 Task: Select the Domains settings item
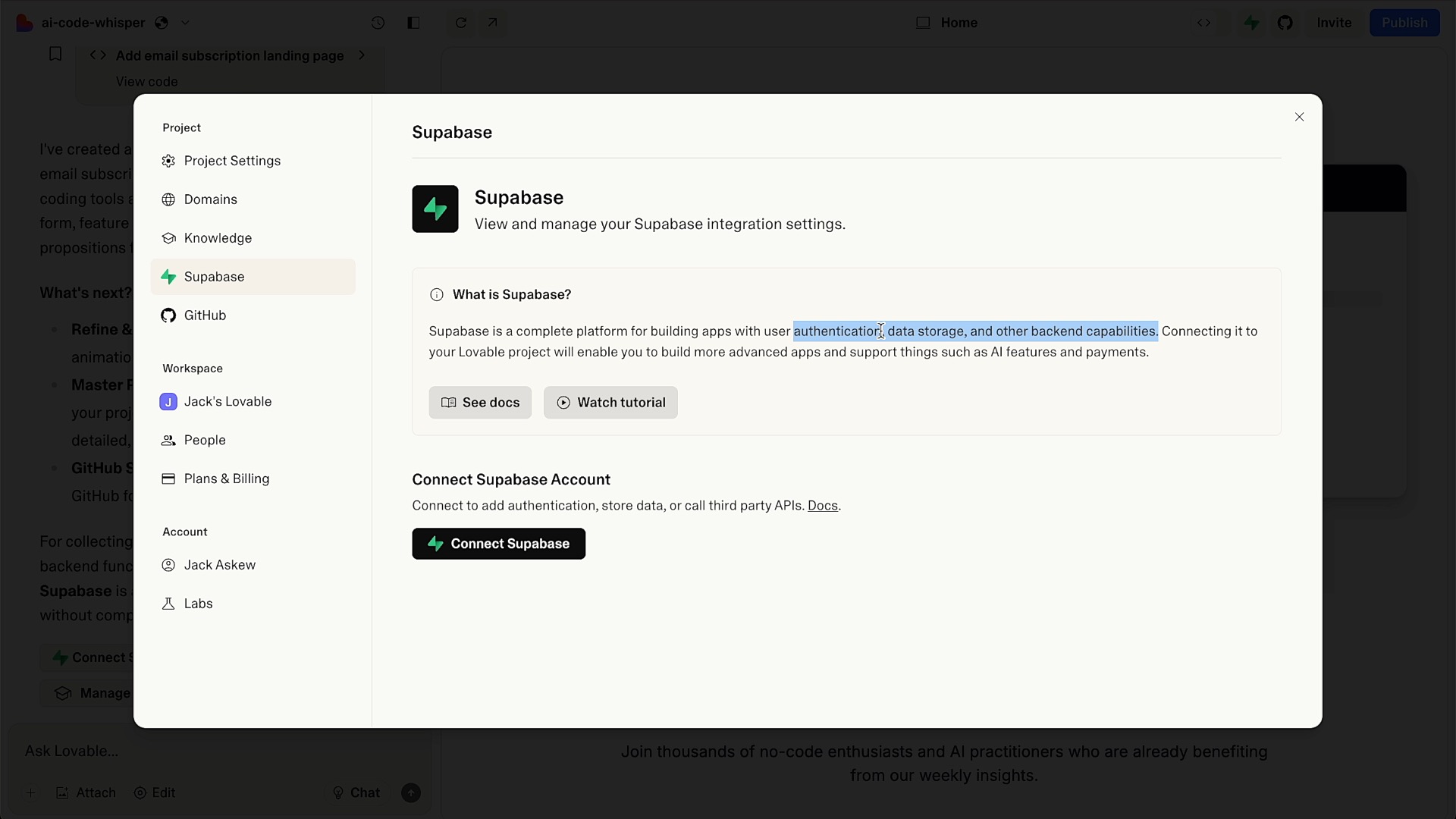[x=210, y=199]
